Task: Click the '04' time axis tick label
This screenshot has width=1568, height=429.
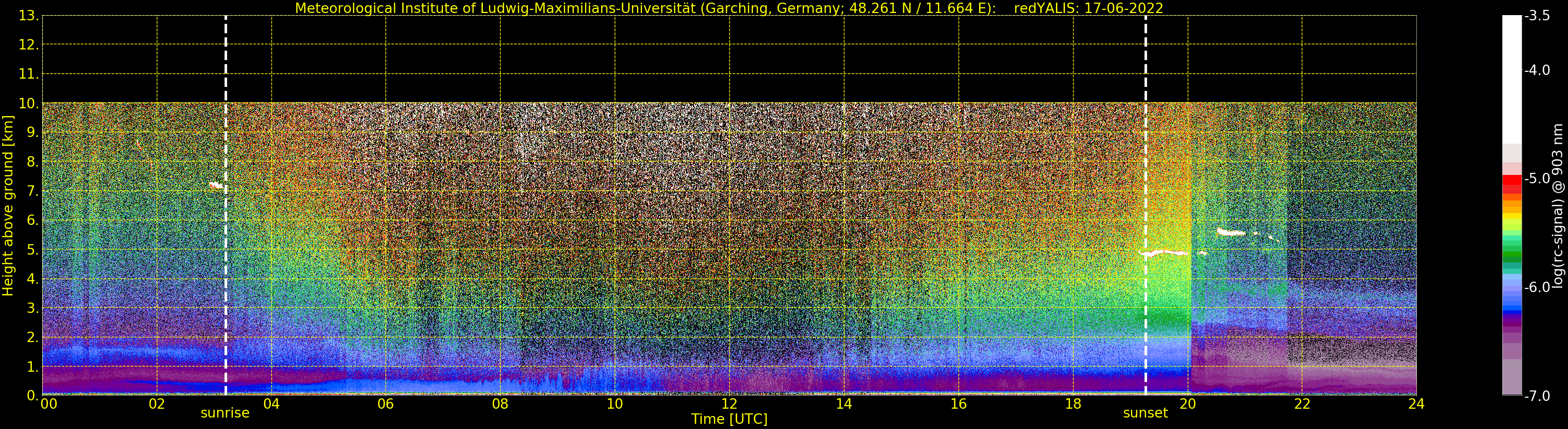Action: [x=271, y=404]
